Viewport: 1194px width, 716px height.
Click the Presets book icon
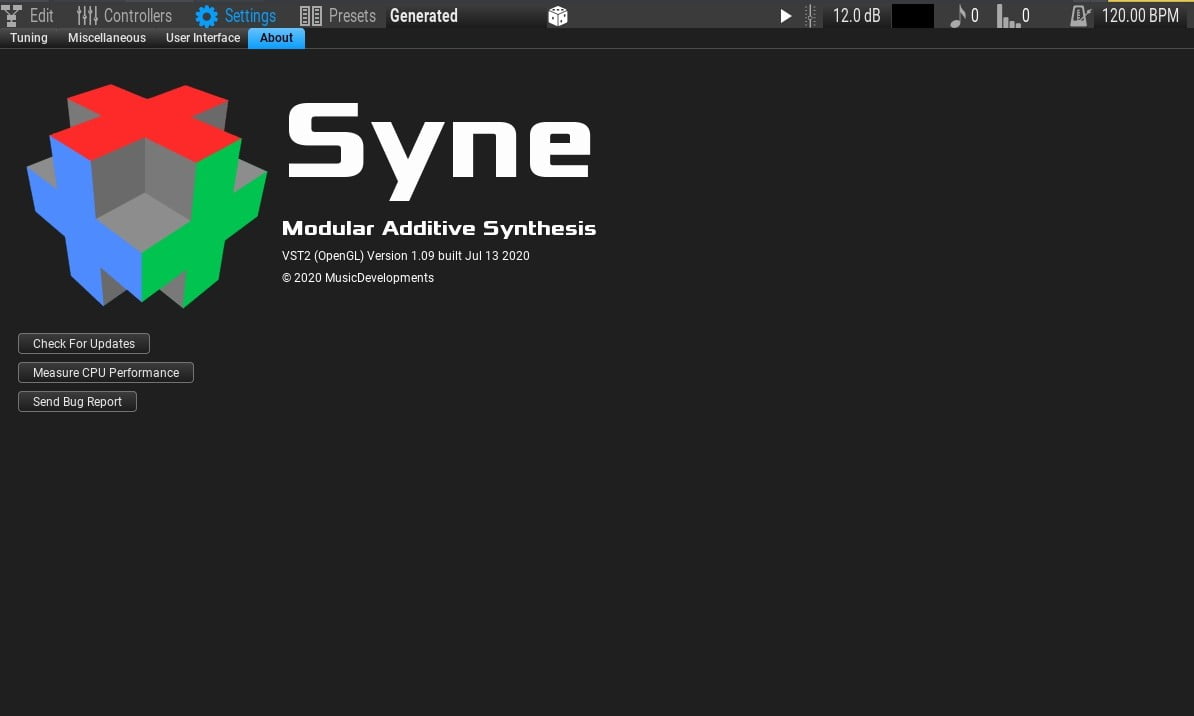(311, 15)
